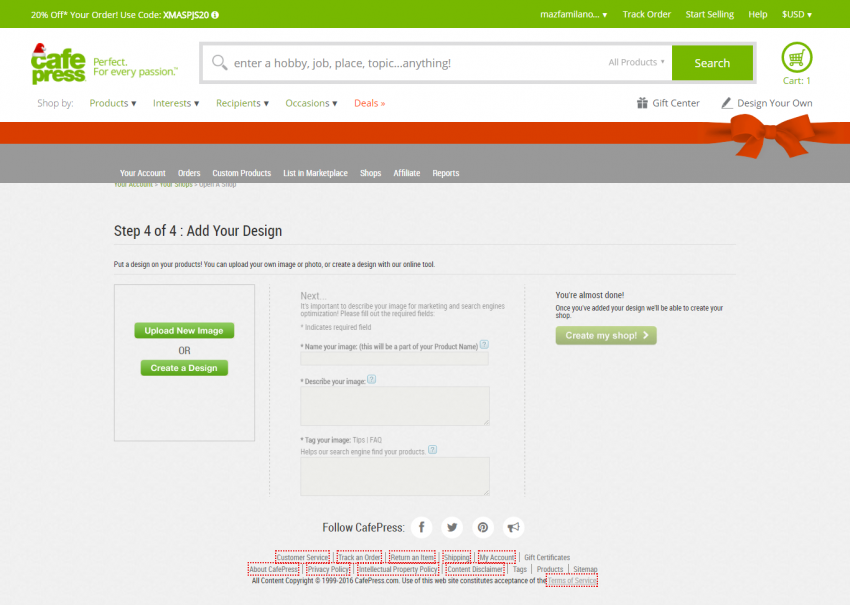Click the Facebook follow icon
Viewport: 850px width, 605px height.
point(423,527)
